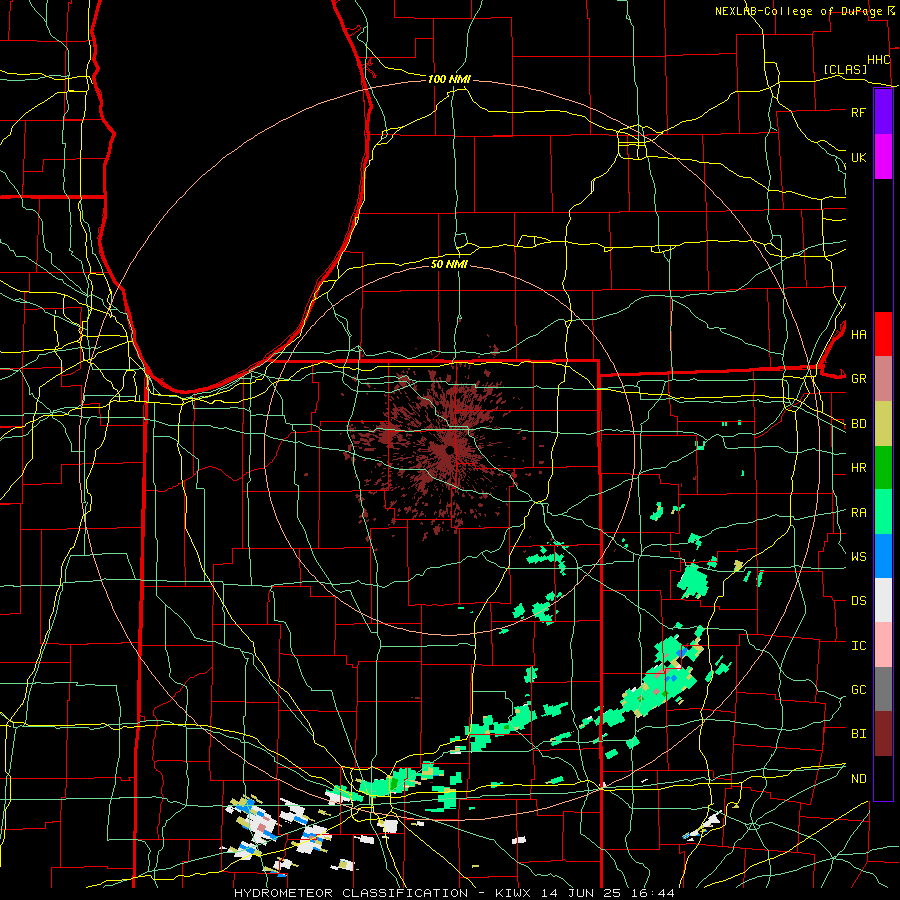Image resolution: width=900 pixels, height=900 pixels.
Task: Click the HA red color swatch in legend
Action: (x=883, y=334)
